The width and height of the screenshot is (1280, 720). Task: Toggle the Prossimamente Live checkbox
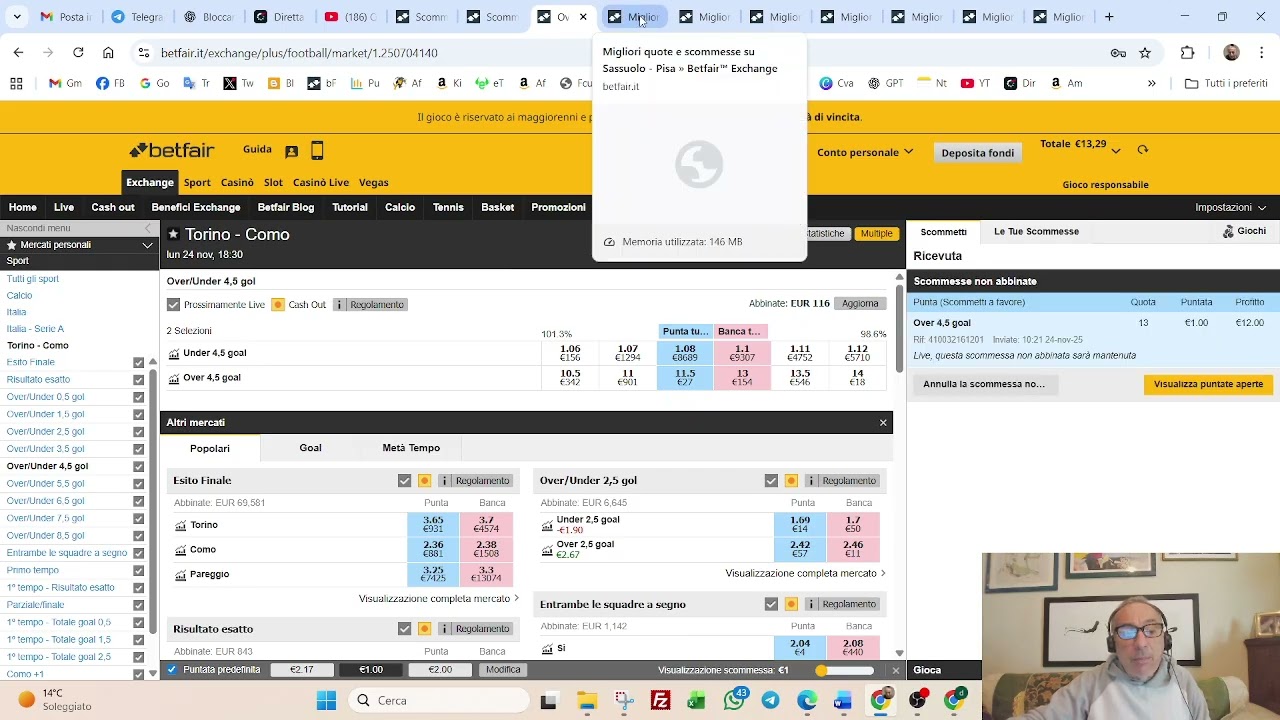[x=173, y=305]
